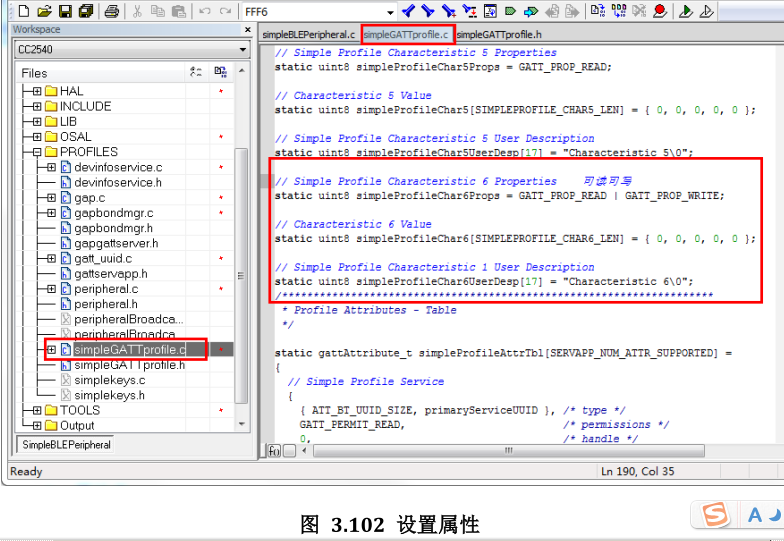Select the SimpleBLEPeripheral workspace tab
Viewport: 784px width, 541px height.
click(x=66, y=445)
